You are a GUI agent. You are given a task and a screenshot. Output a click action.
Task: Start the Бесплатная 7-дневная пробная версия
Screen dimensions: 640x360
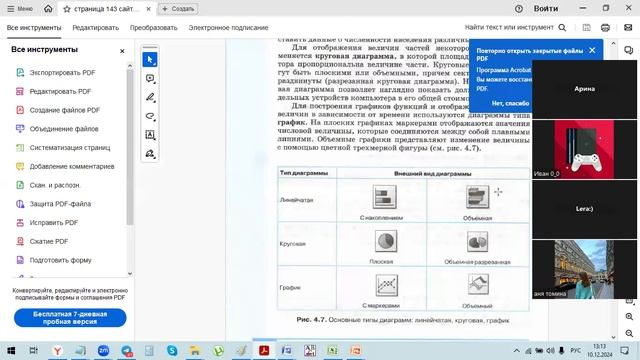(x=70, y=318)
